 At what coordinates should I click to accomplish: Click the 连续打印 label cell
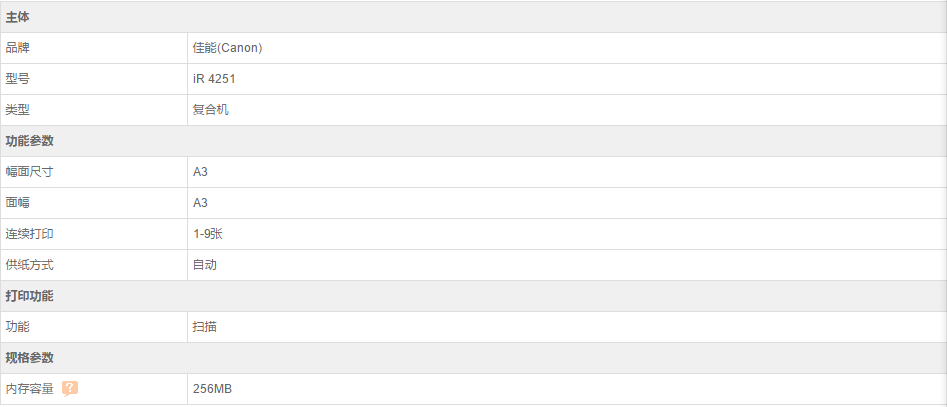click(x=30, y=234)
